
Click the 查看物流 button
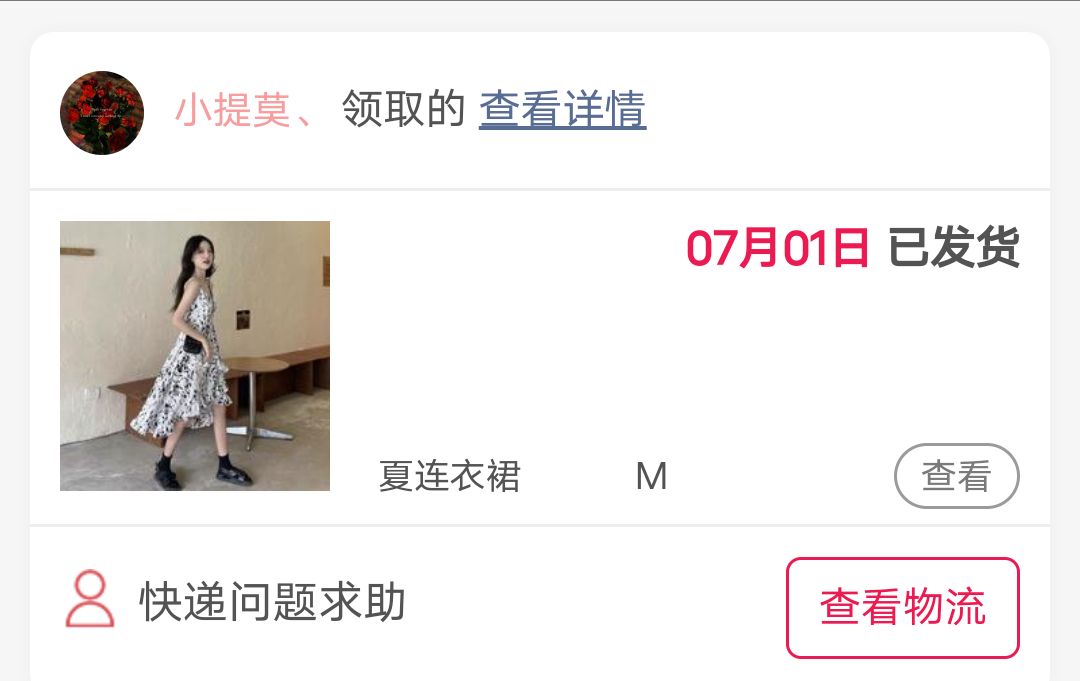(x=903, y=607)
